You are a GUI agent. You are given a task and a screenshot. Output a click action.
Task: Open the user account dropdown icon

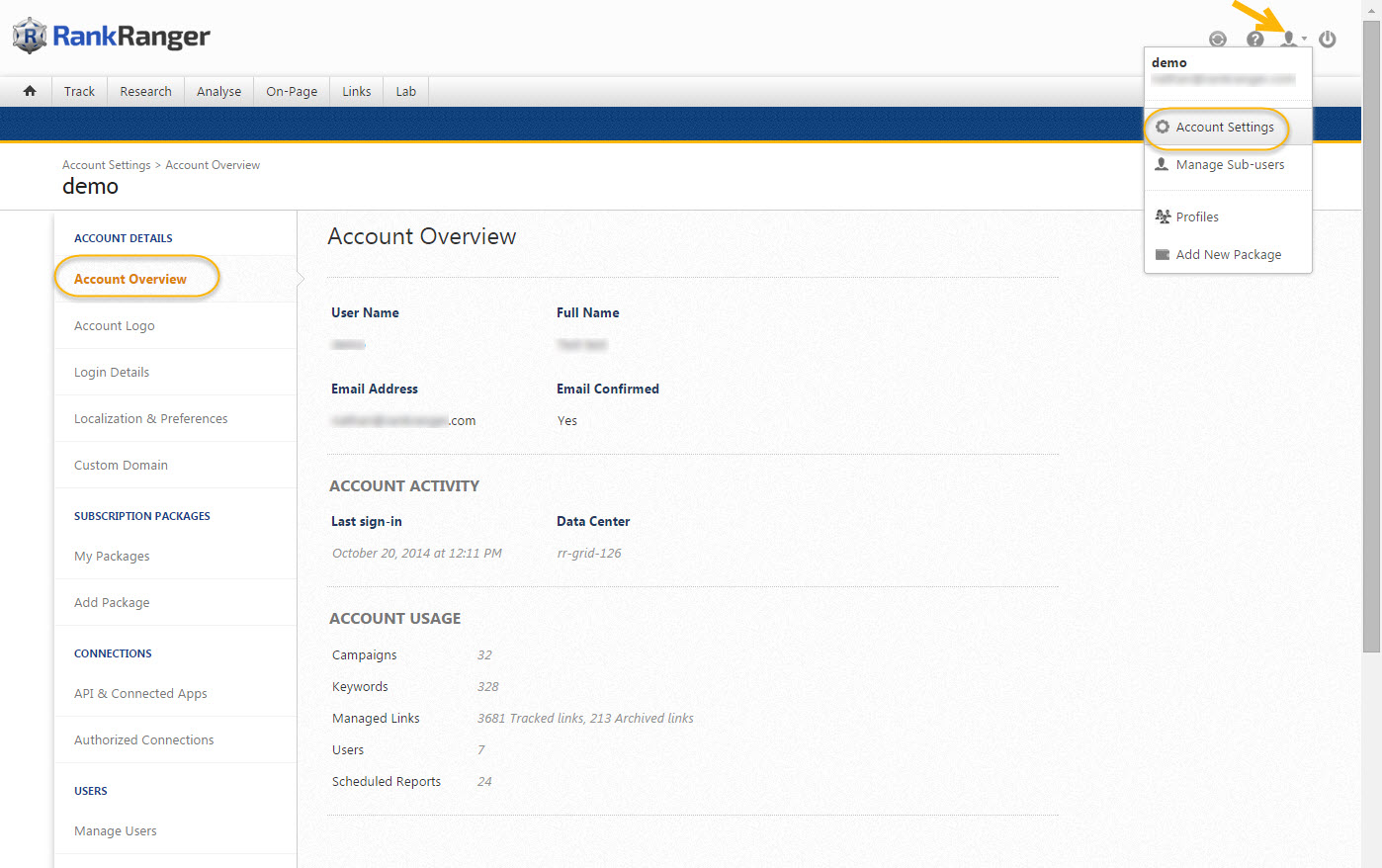[x=1290, y=40]
